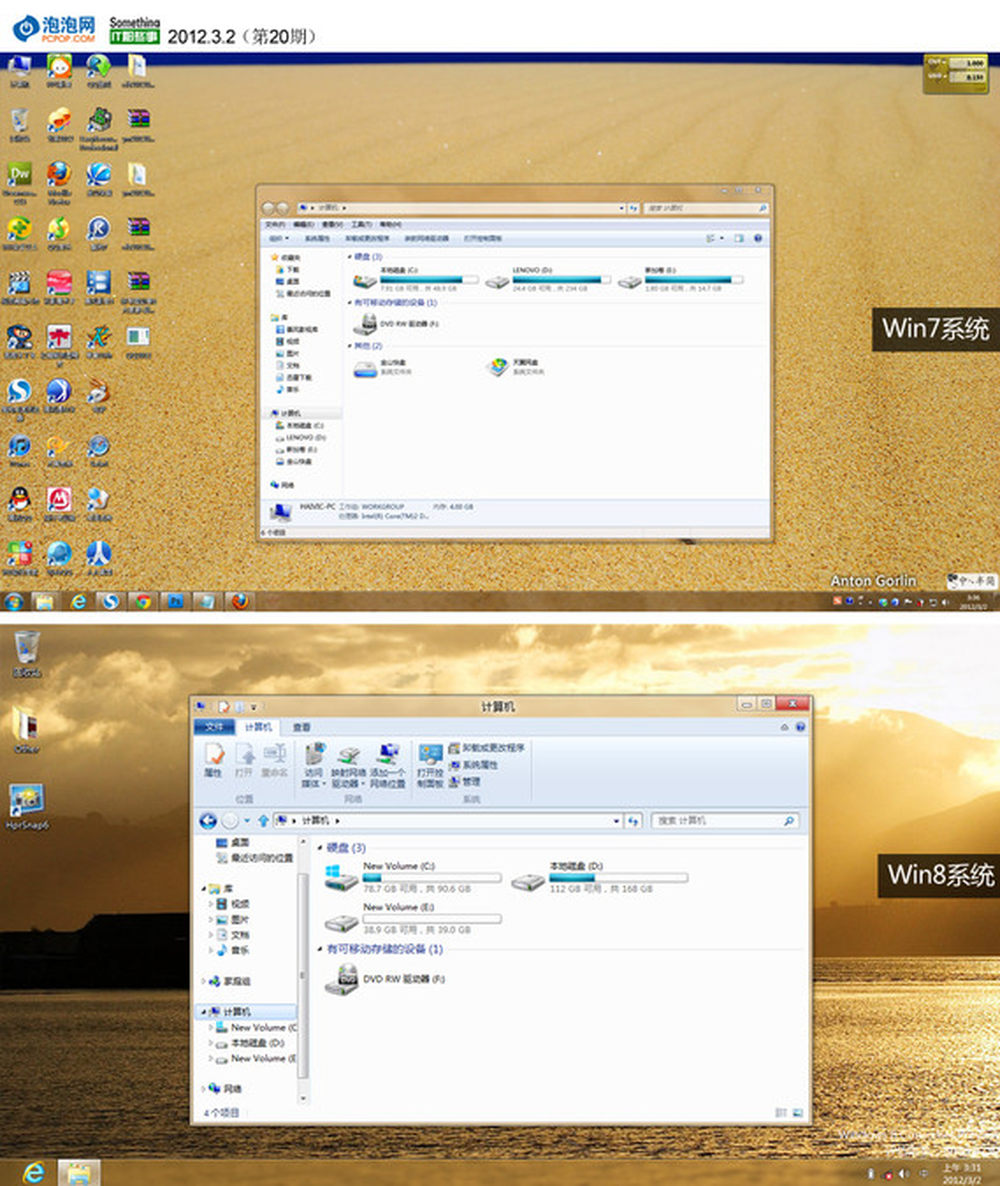Viewport: 1000px width, 1186px height.
Task: Select the Computer ribbon tab in Win8
Action: [x=258, y=727]
